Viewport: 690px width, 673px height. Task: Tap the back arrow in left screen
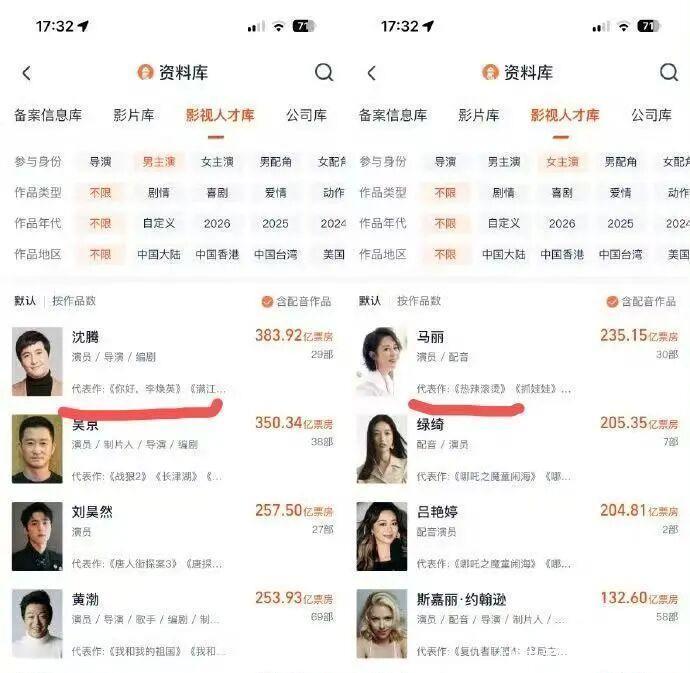27,73
